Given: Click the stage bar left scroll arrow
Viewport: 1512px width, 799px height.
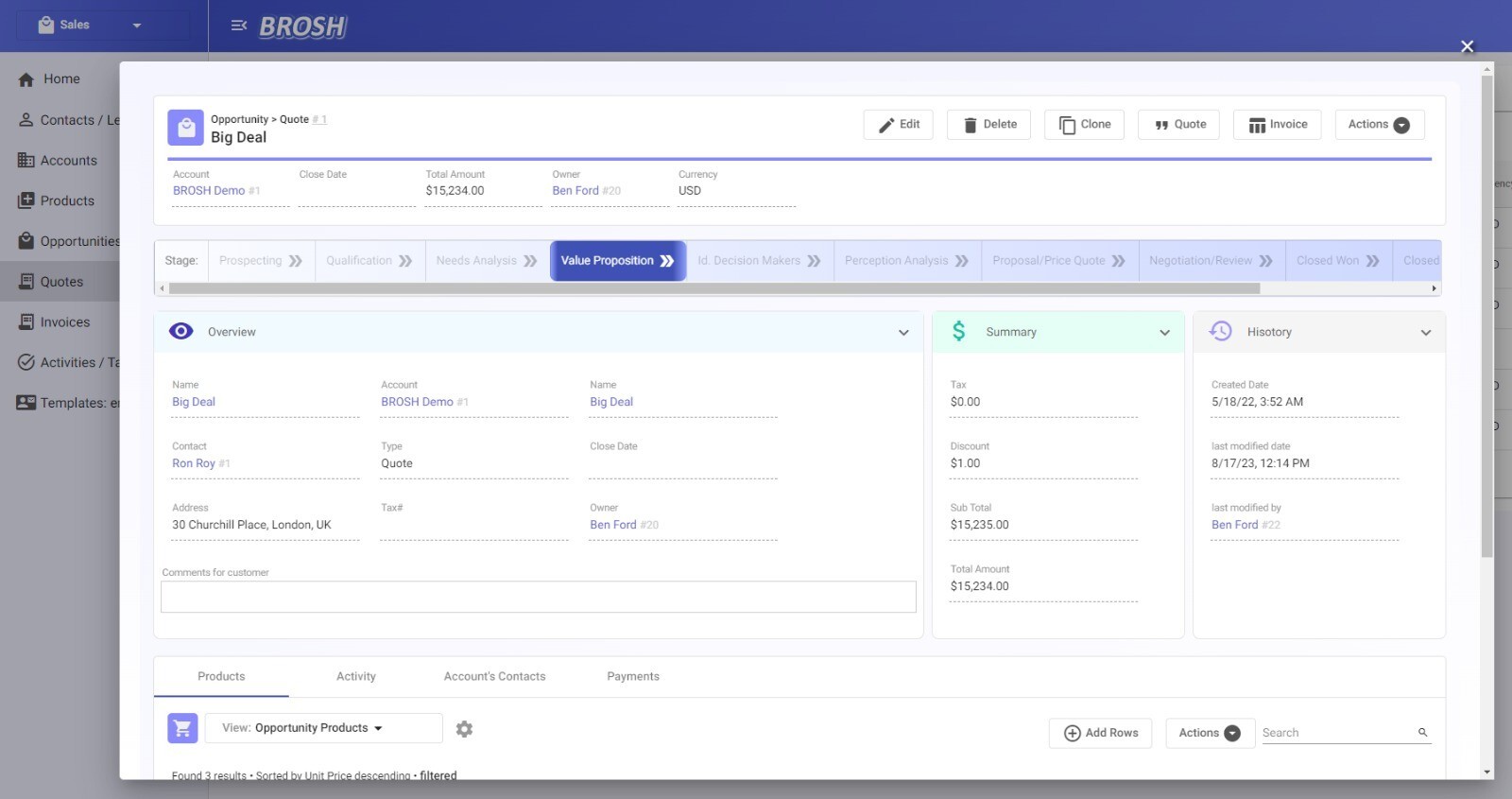Looking at the screenshot, I should tap(162, 288).
